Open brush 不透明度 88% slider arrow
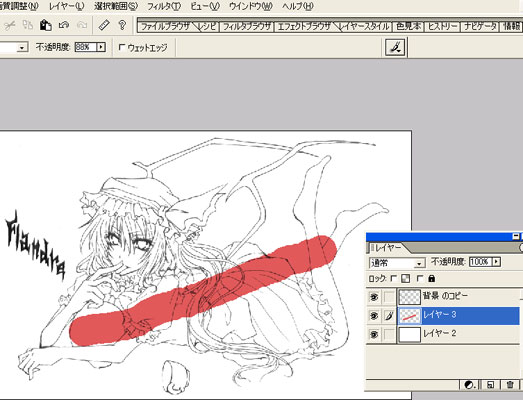The width and height of the screenshot is (523, 400). pyautogui.click(x=100, y=47)
